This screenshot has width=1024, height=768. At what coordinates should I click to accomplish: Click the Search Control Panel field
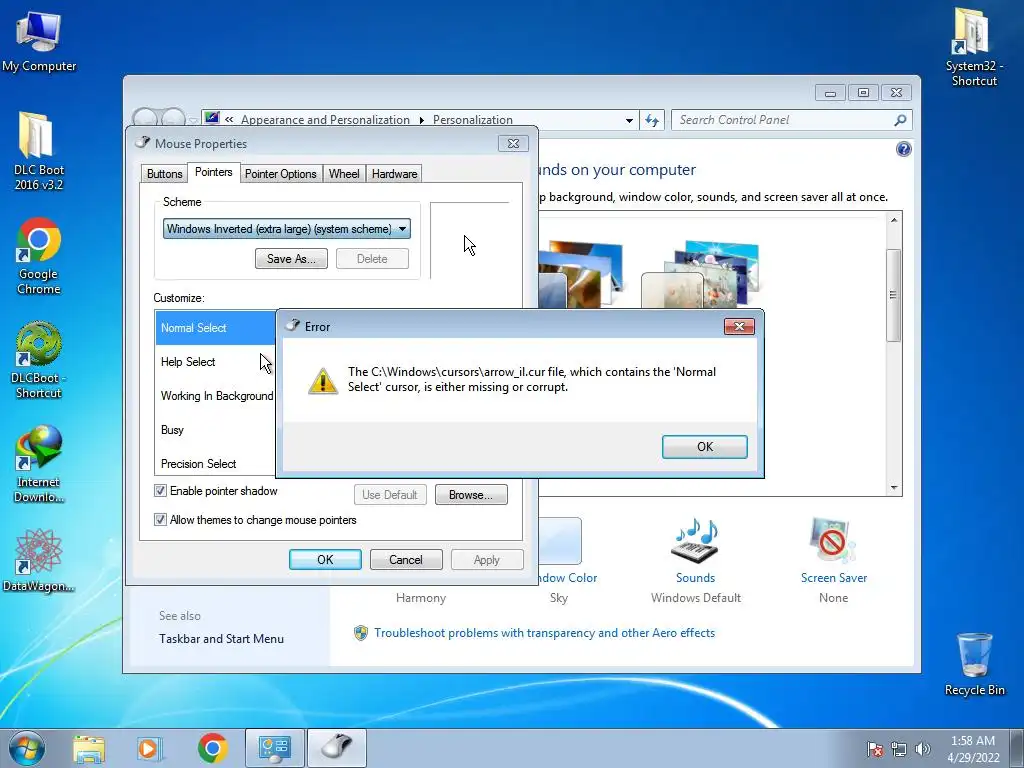(784, 120)
